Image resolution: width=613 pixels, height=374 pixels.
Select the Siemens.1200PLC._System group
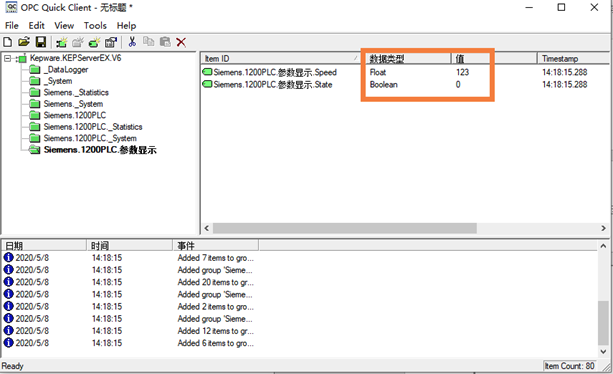coord(90,138)
